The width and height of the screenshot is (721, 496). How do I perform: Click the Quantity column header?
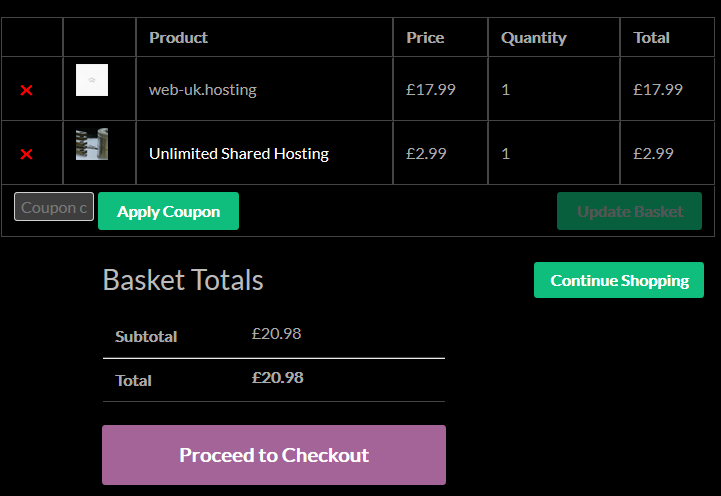[x=534, y=38]
